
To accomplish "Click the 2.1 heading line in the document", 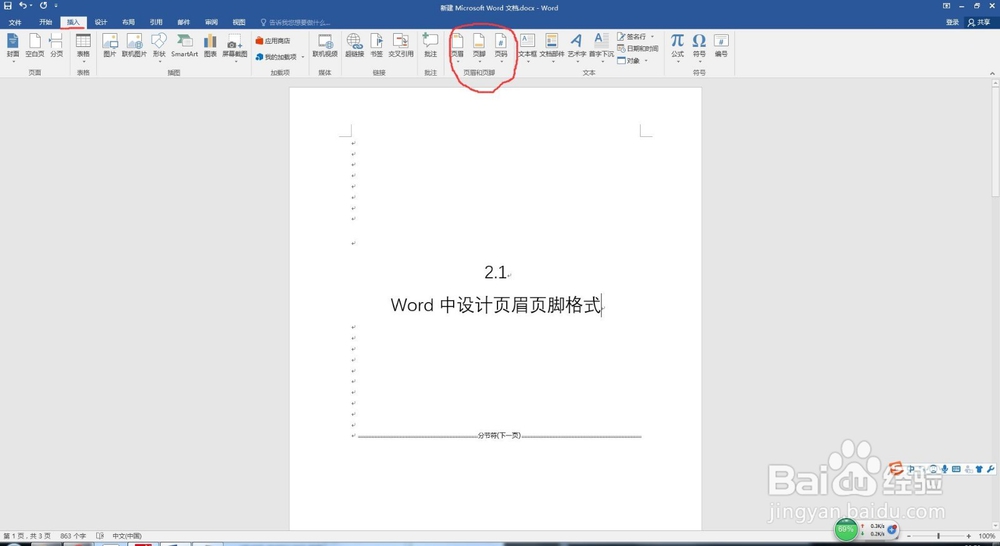I will (496, 272).
